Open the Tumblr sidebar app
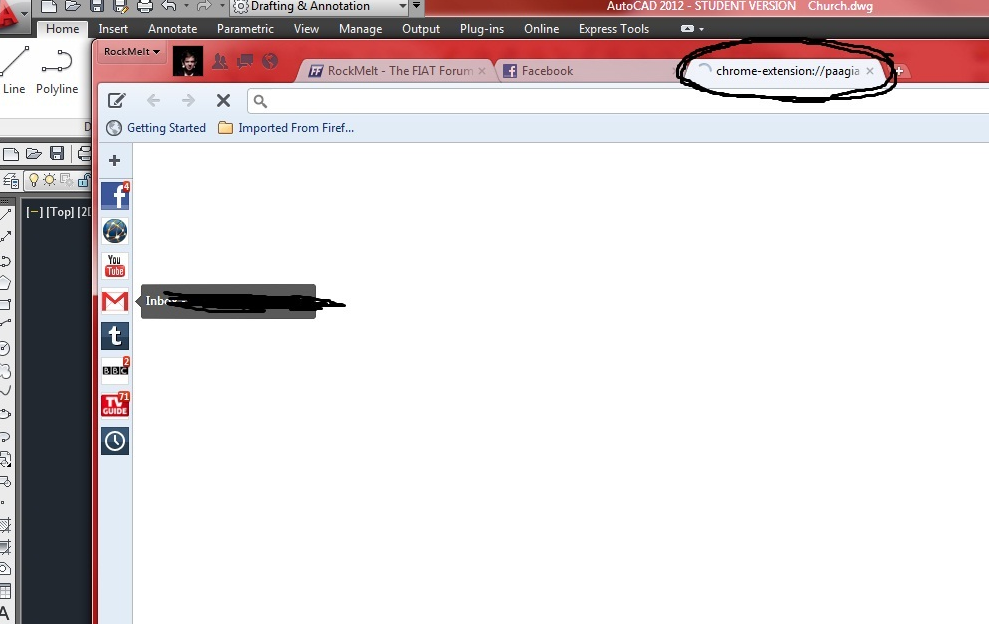 (115, 336)
